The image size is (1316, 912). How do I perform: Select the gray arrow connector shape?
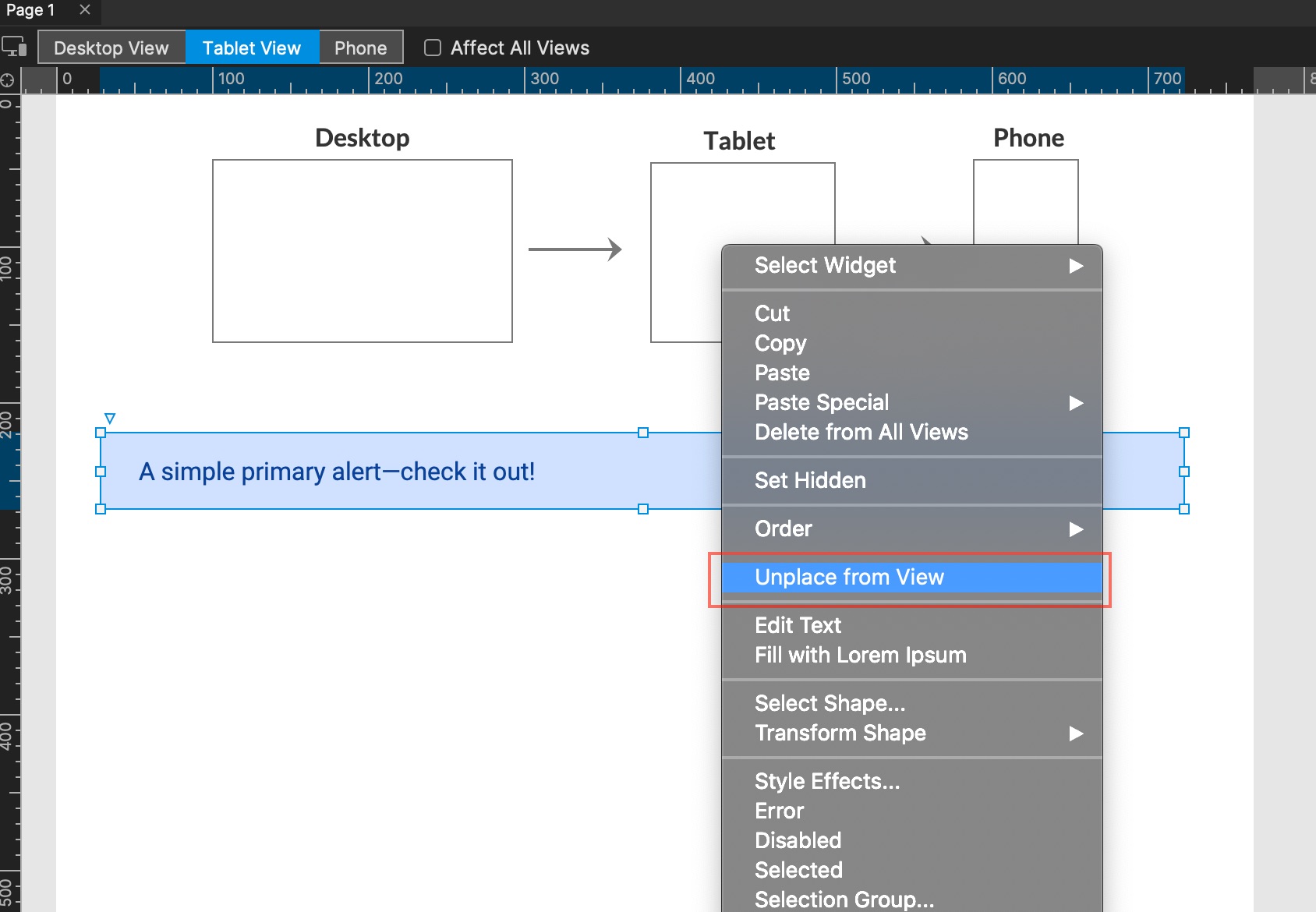[575, 249]
